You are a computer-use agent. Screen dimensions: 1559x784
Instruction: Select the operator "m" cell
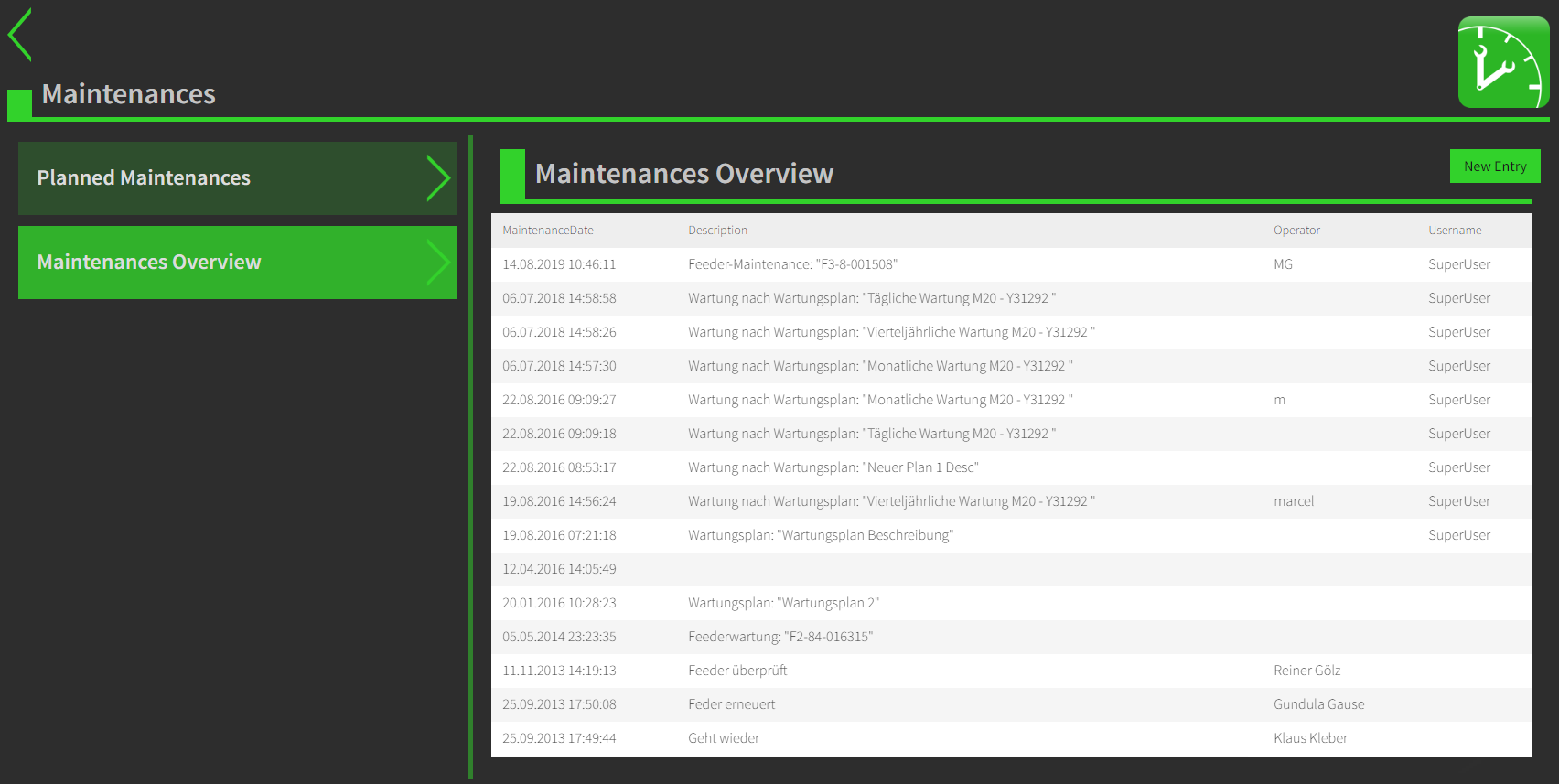click(x=1279, y=400)
